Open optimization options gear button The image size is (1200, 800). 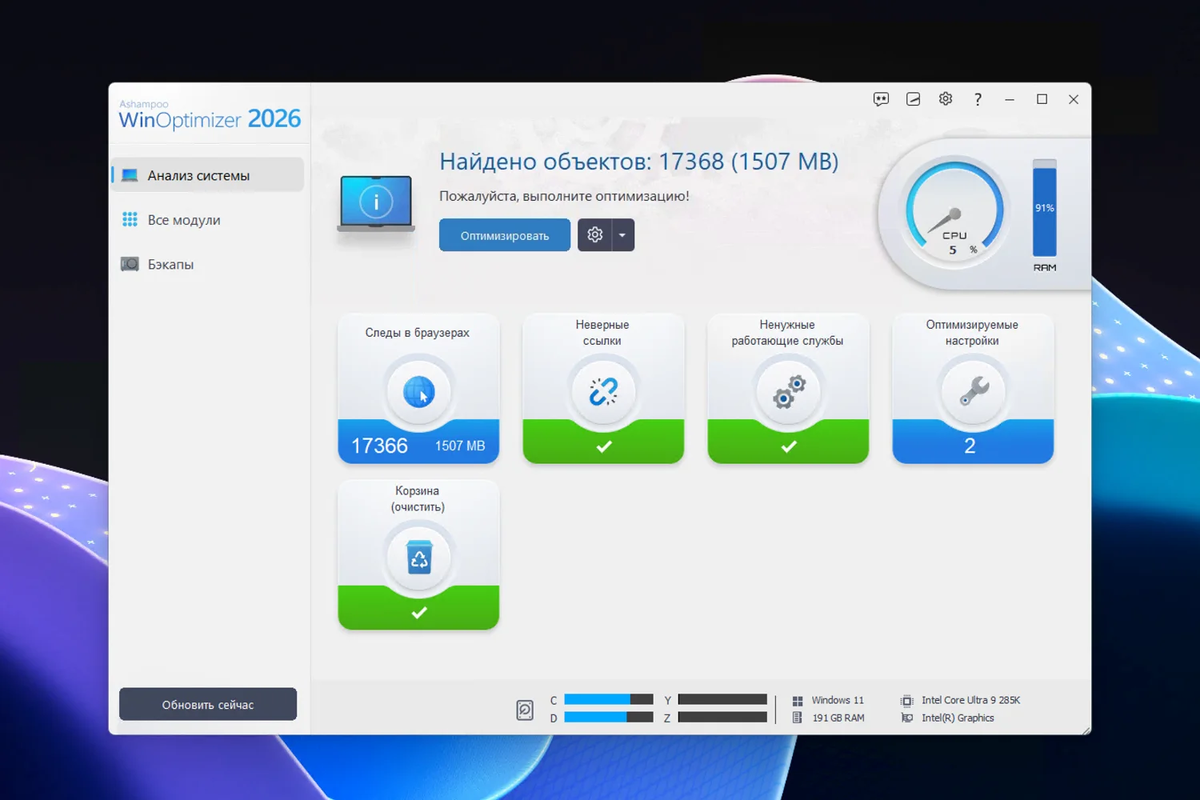(x=595, y=235)
